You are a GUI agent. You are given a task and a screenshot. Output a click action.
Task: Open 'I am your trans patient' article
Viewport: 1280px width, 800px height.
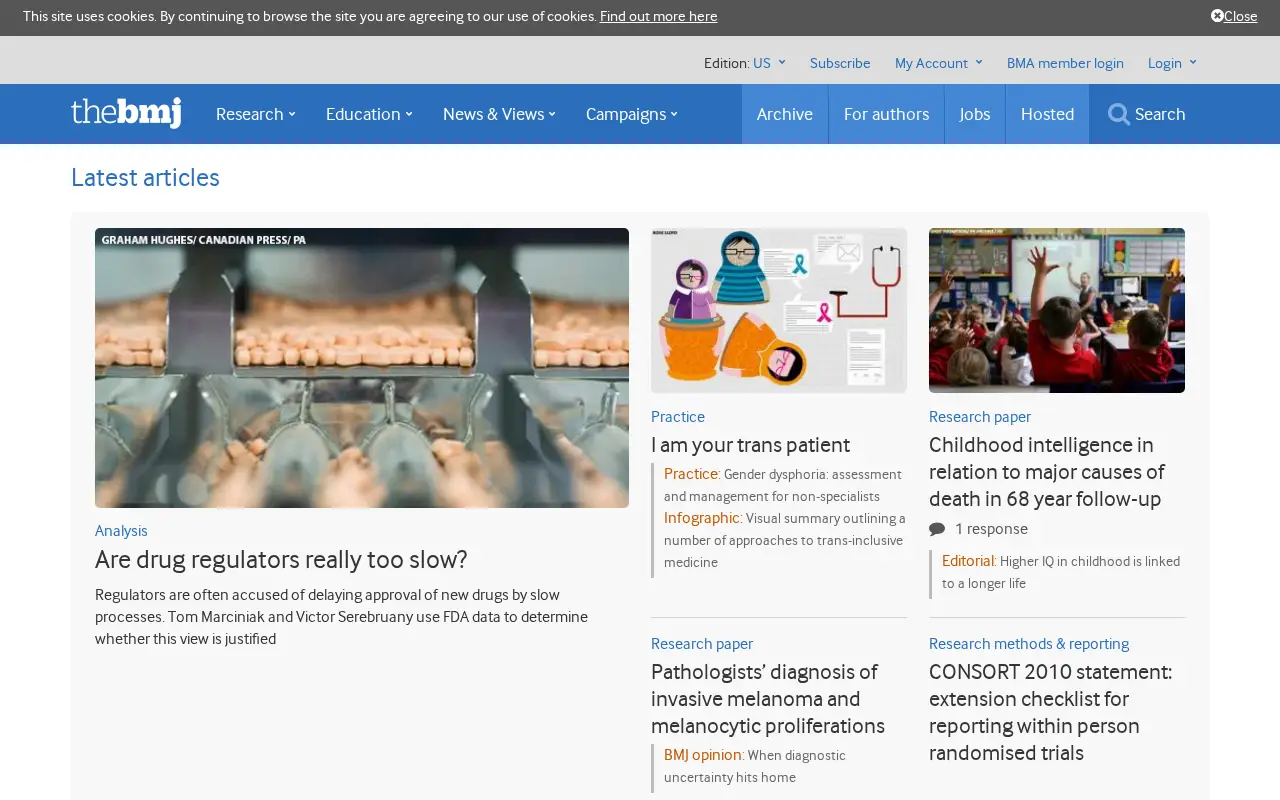750,445
